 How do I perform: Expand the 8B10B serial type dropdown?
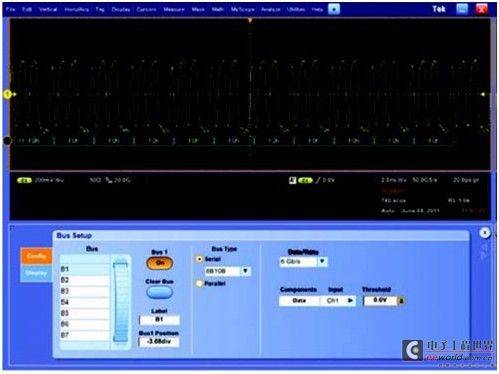tap(245, 271)
